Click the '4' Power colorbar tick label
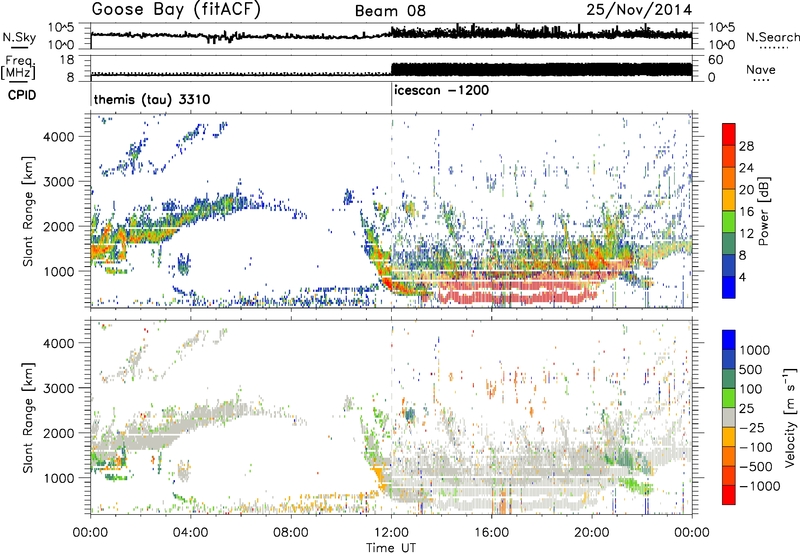Viewport: 800px width, 554px height. point(743,277)
